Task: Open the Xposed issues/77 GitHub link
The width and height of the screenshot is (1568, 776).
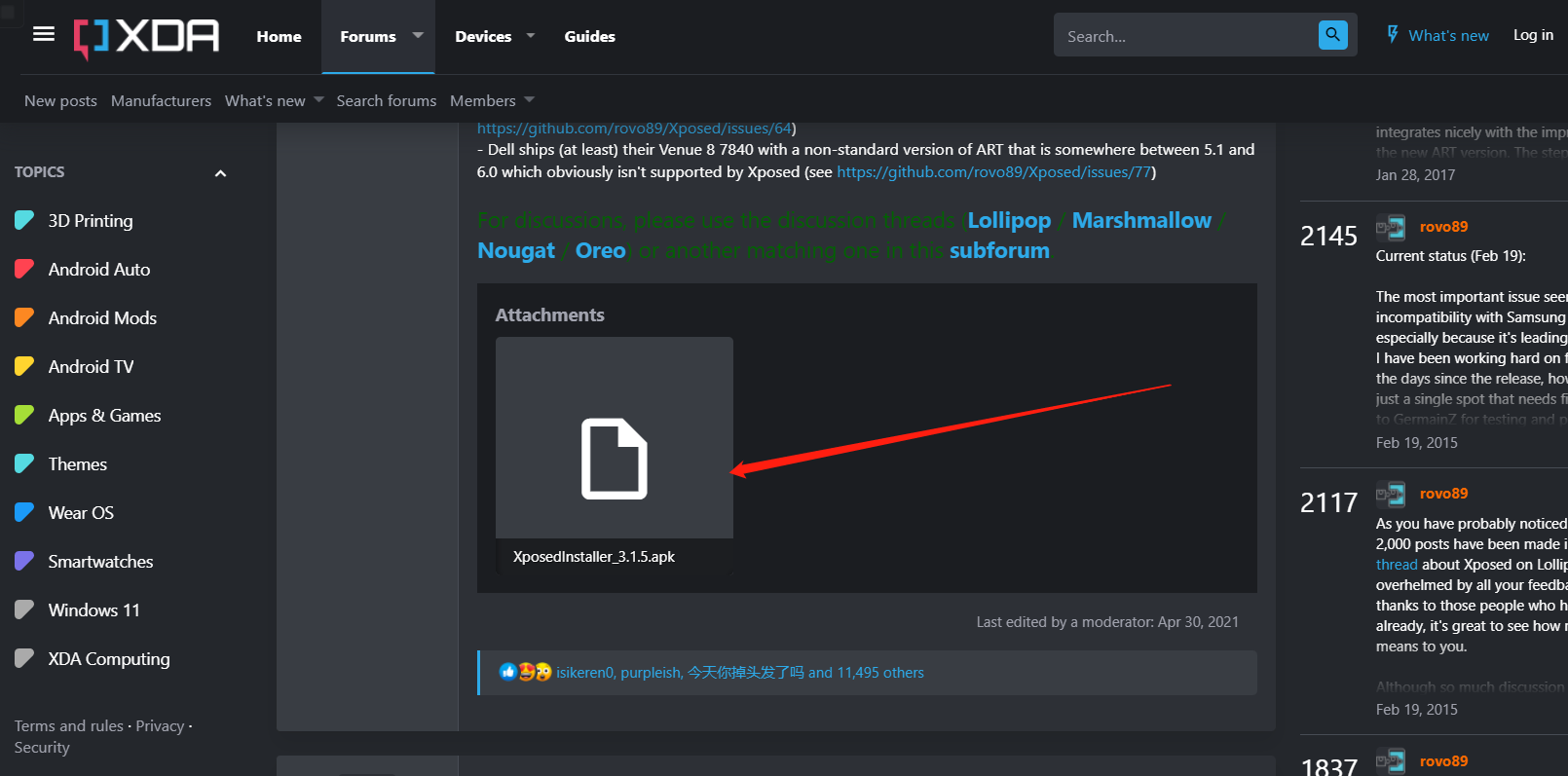Action: pos(994,172)
